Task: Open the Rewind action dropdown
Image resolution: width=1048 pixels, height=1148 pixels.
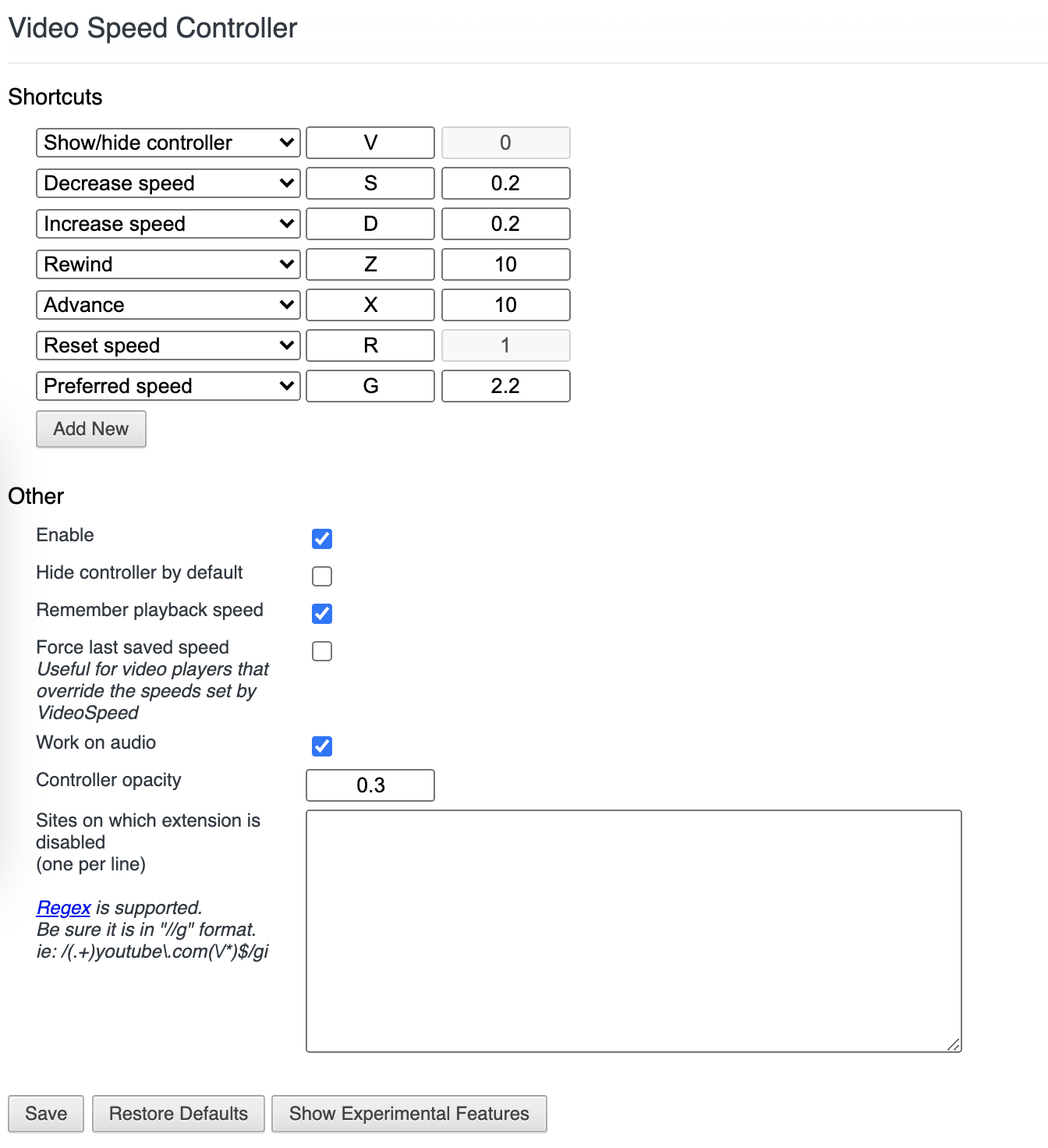Action: click(x=167, y=264)
